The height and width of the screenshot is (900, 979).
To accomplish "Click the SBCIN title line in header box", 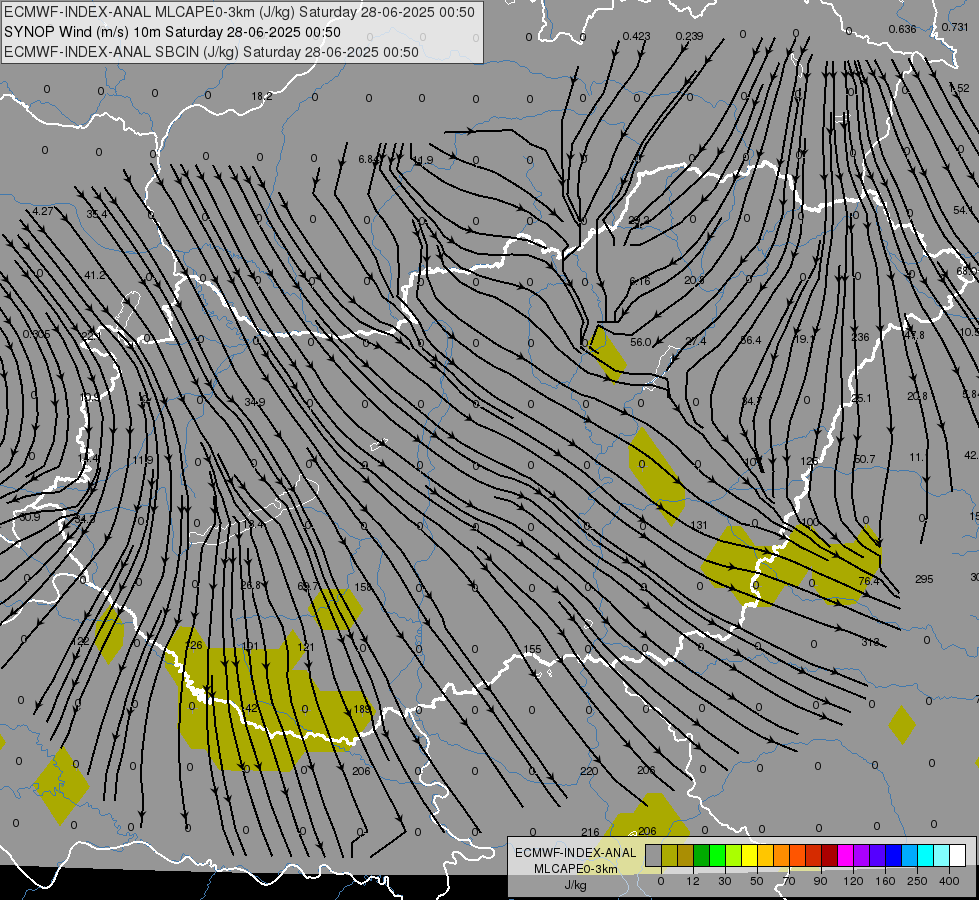I will (x=211, y=52).
